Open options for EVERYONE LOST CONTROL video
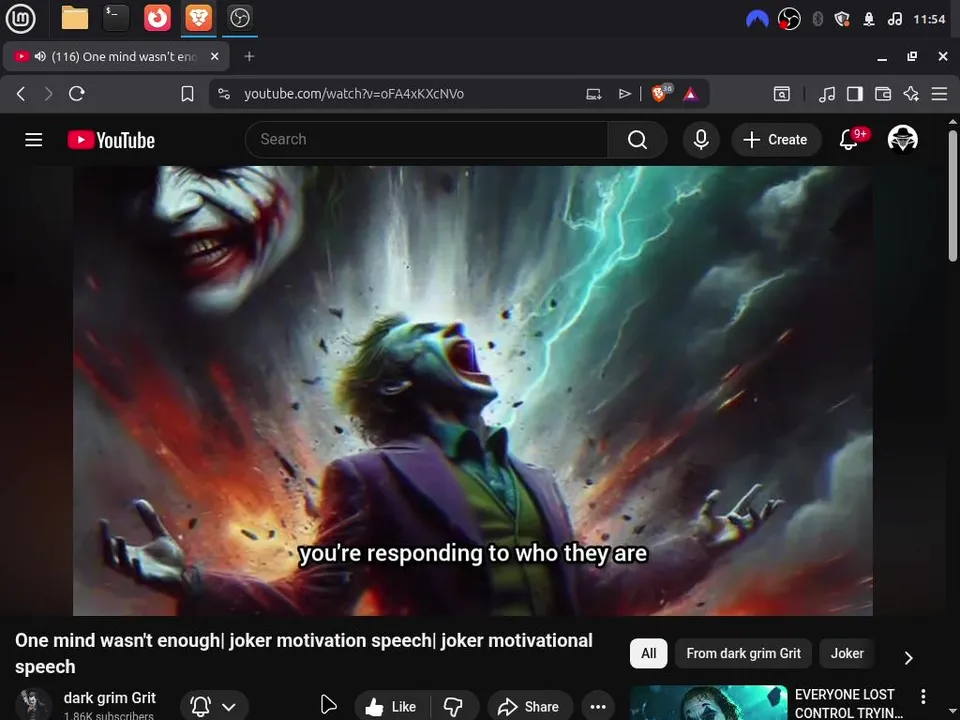 point(923,696)
